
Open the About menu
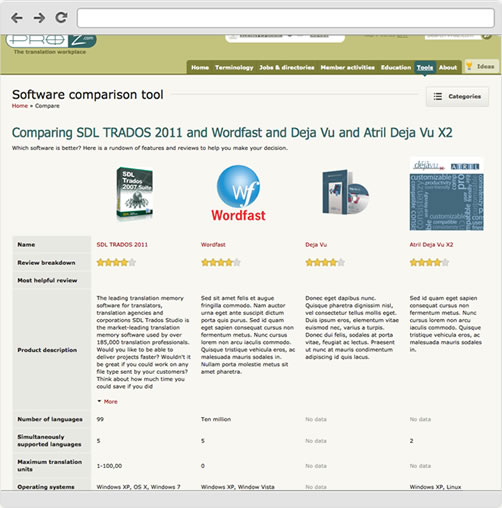(x=447, y=67)
